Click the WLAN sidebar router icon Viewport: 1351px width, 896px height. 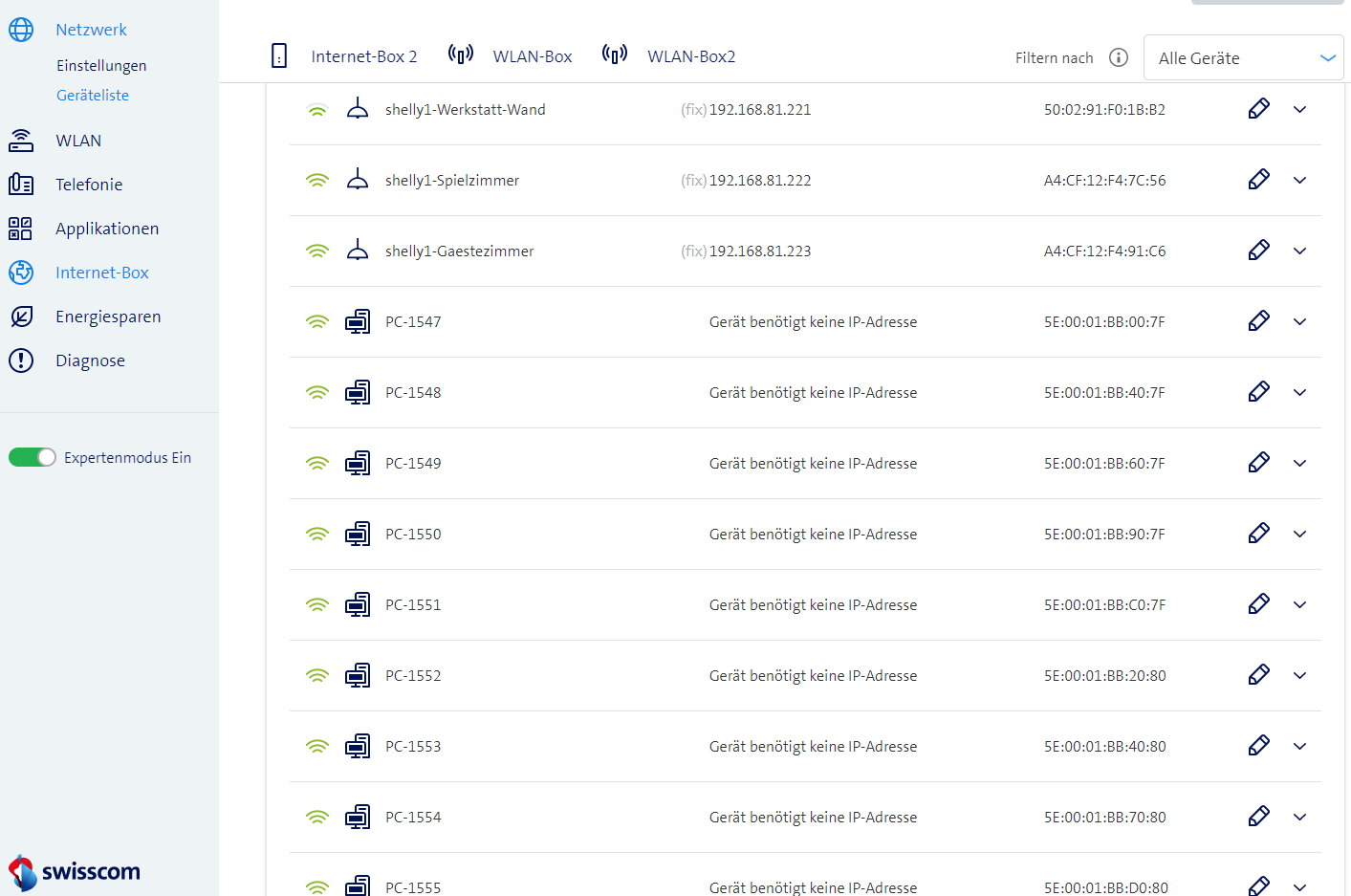coord(21,141)
